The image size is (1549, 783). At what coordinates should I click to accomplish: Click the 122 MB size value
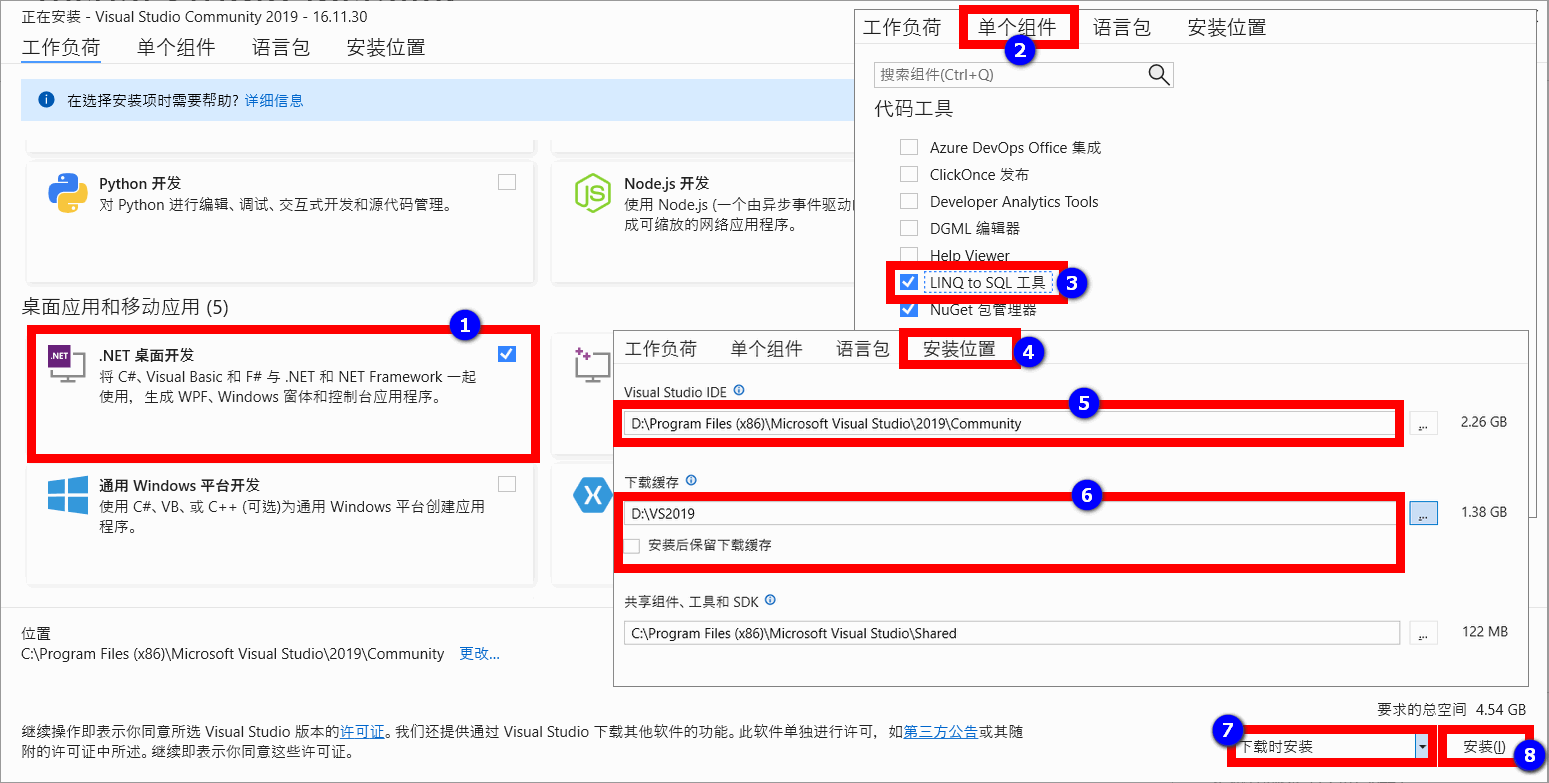1484,632
